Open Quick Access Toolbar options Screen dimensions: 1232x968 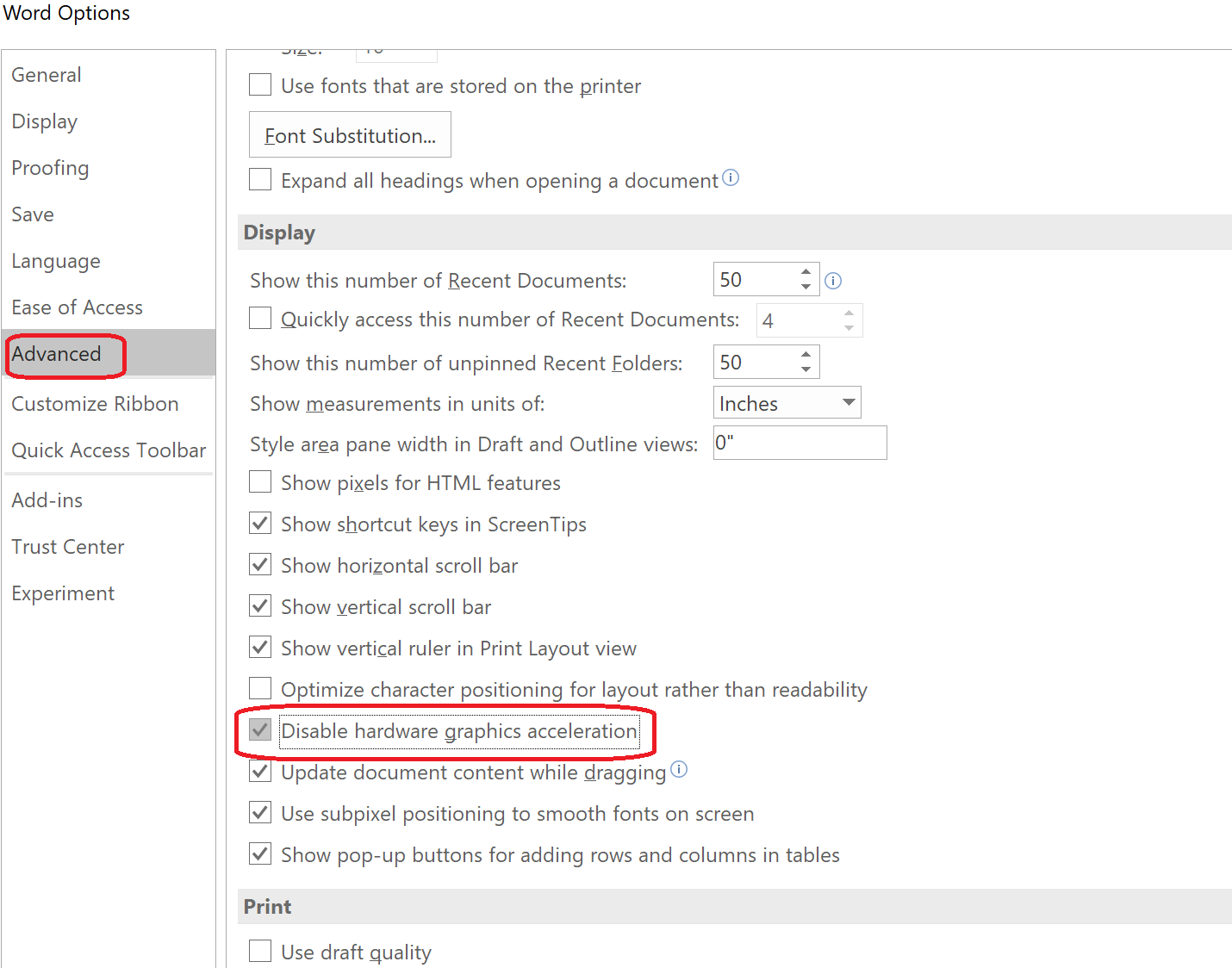point(109,450)
